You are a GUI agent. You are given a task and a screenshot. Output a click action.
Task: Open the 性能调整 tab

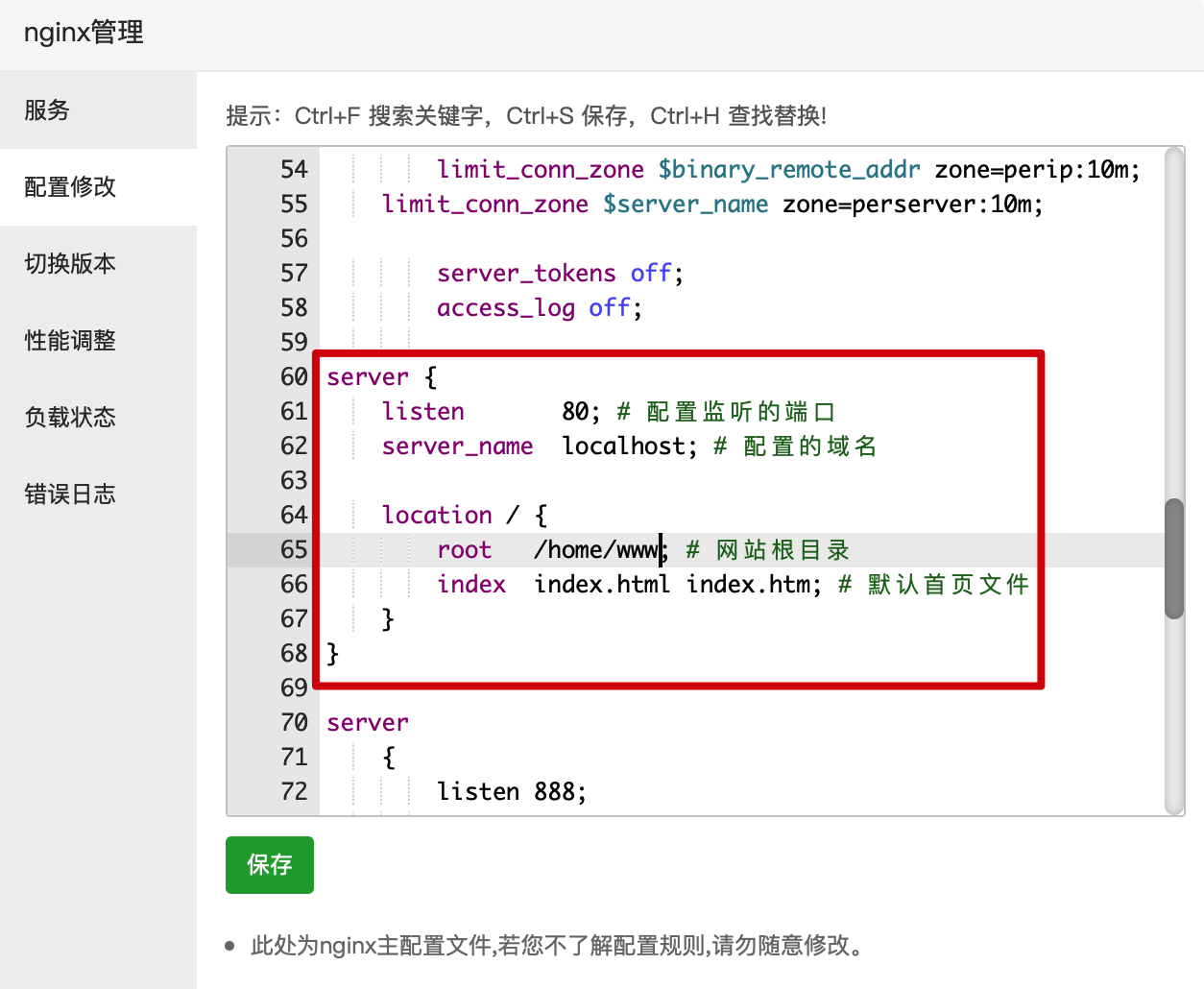coord(70,341)
